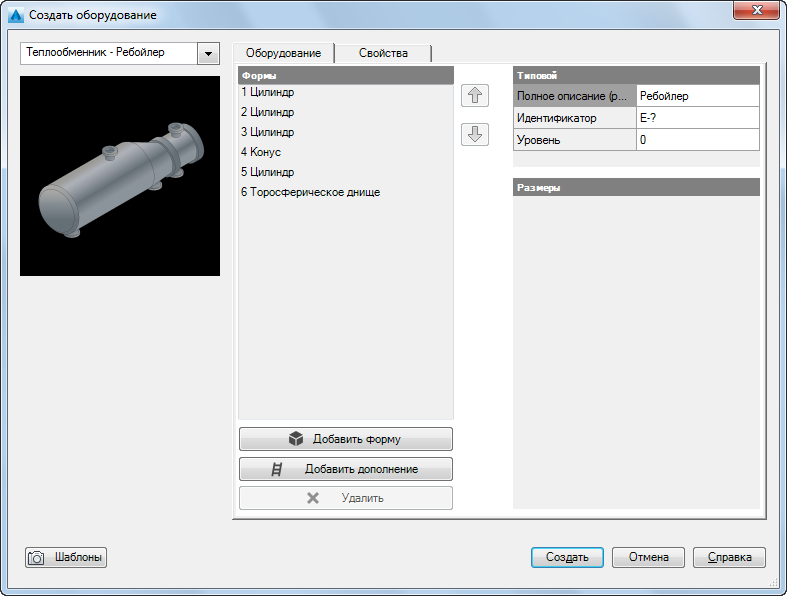
Task: Edit the E-? identifier field
Action: point(698,118)
